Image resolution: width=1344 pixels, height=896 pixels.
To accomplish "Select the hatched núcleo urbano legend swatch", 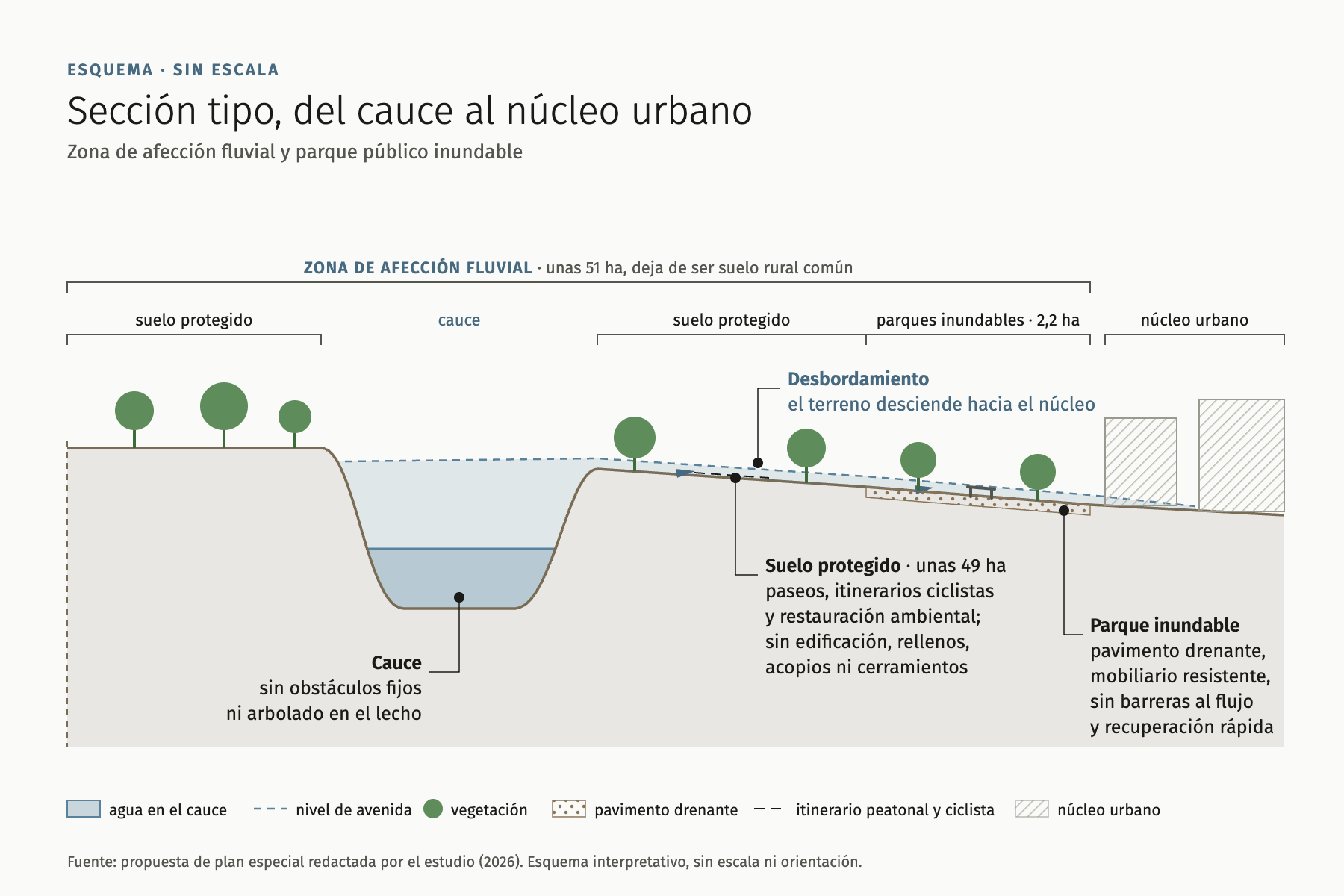I will (x=1032, y=809).
